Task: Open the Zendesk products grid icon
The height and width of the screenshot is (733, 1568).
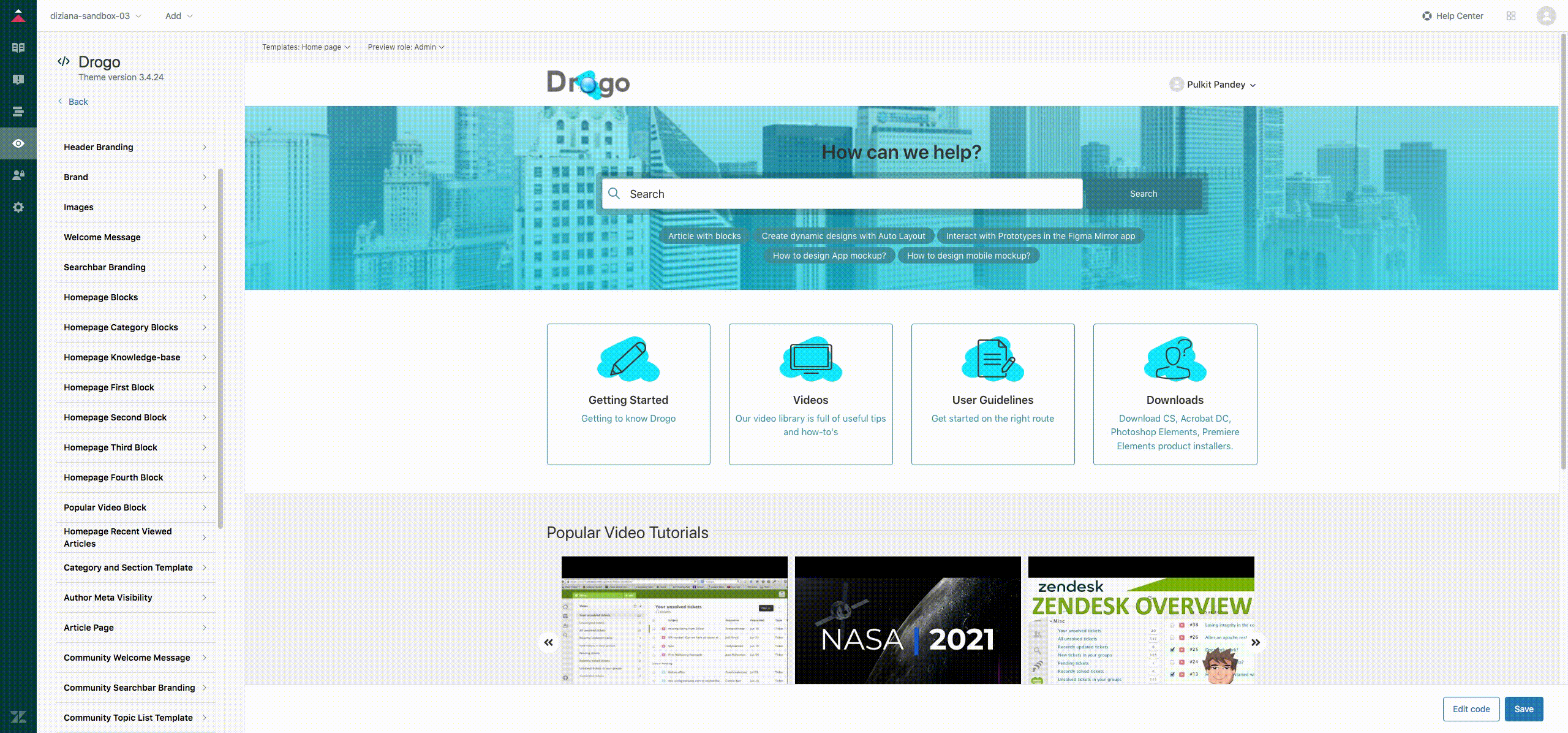Action: [1511, 16]
